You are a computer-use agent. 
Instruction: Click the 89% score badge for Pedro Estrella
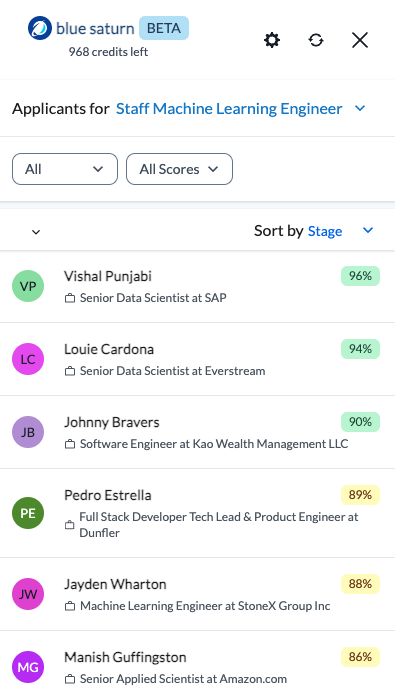pos(360,495)
